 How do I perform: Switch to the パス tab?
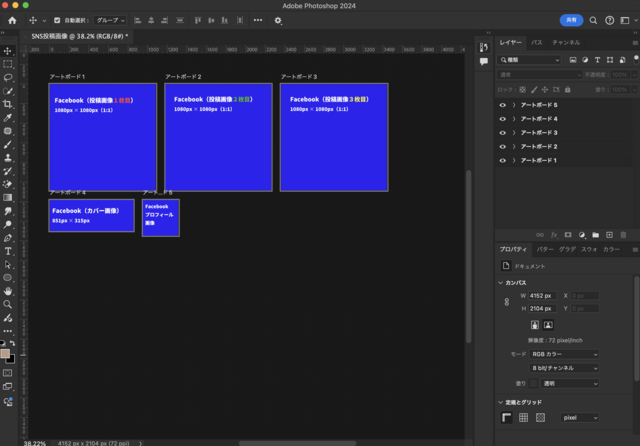tap(537, 42)
